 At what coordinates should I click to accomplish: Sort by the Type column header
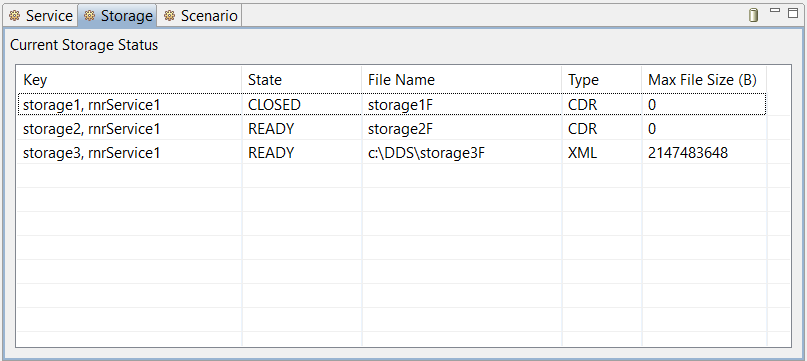(x=602, y=80)
